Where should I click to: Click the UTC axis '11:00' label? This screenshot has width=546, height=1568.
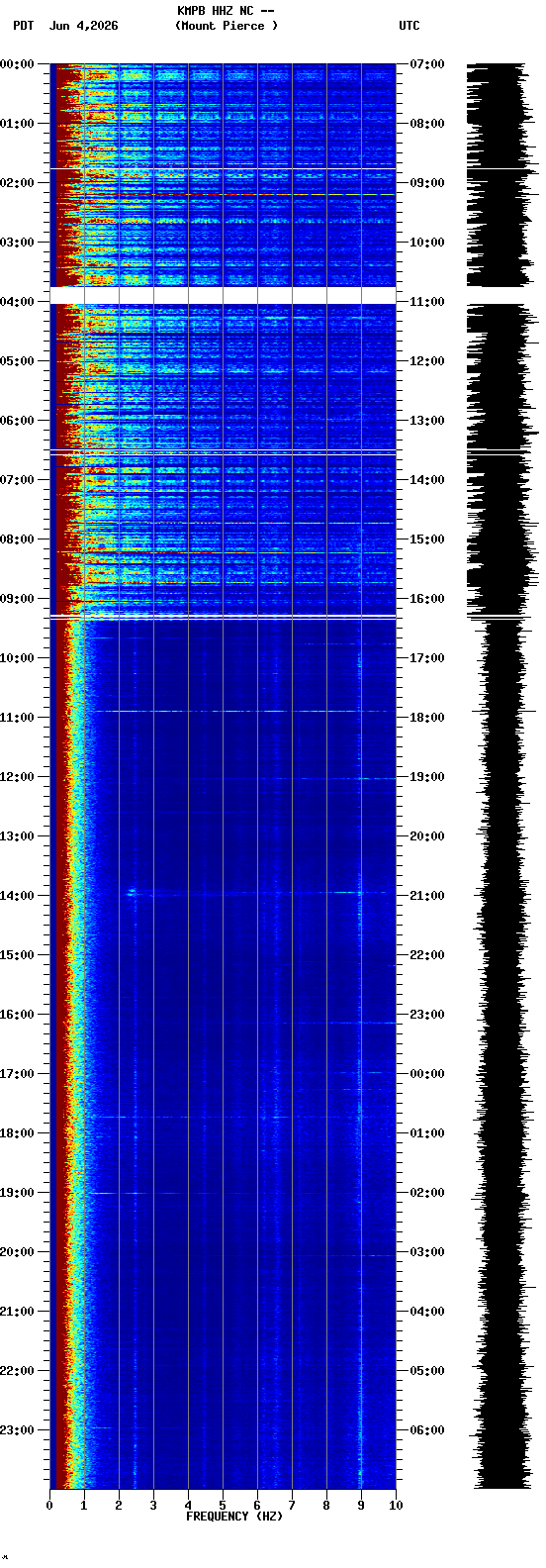point(426,302)
